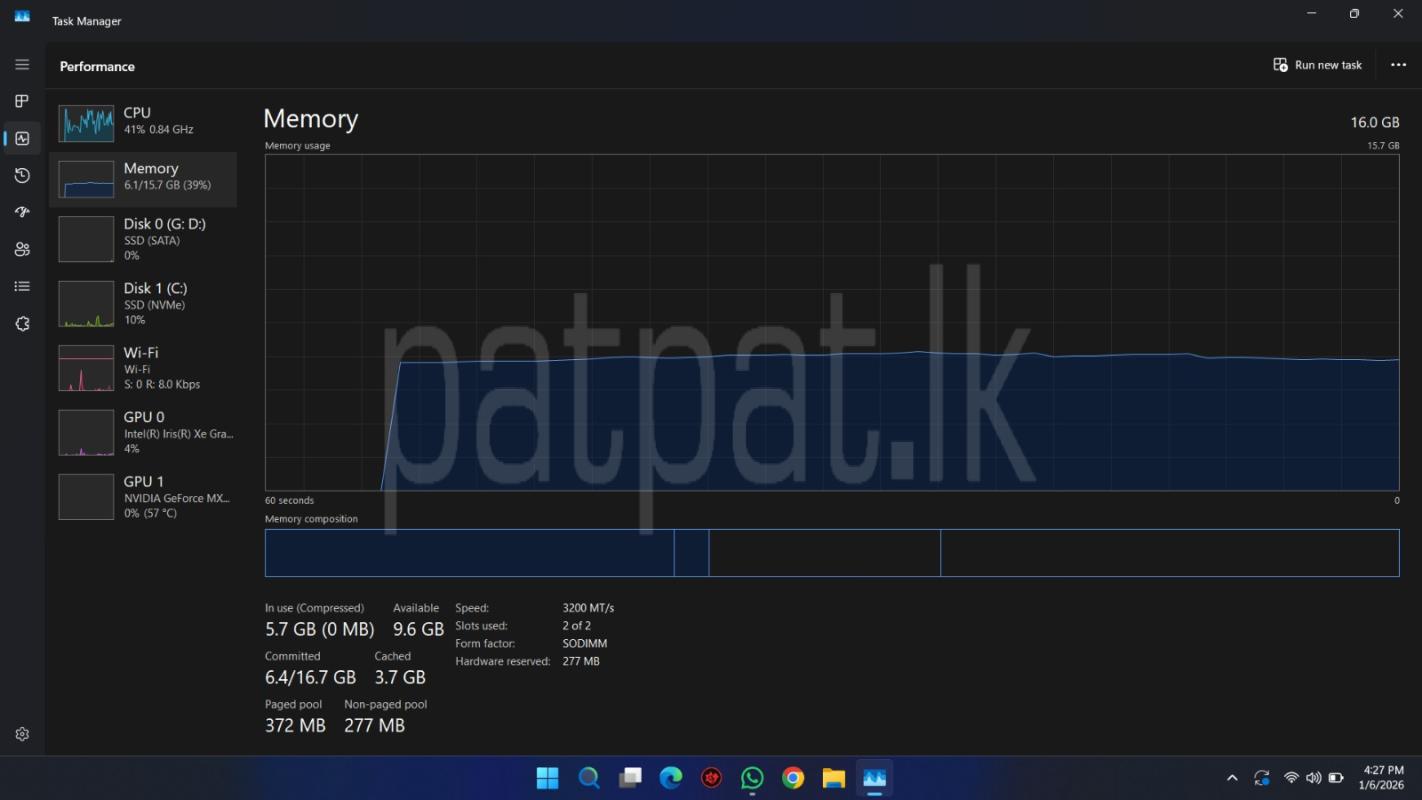Open the Services page icon in sidebar
Viewport: 1422px width, 800px height.
pos(22,324)
